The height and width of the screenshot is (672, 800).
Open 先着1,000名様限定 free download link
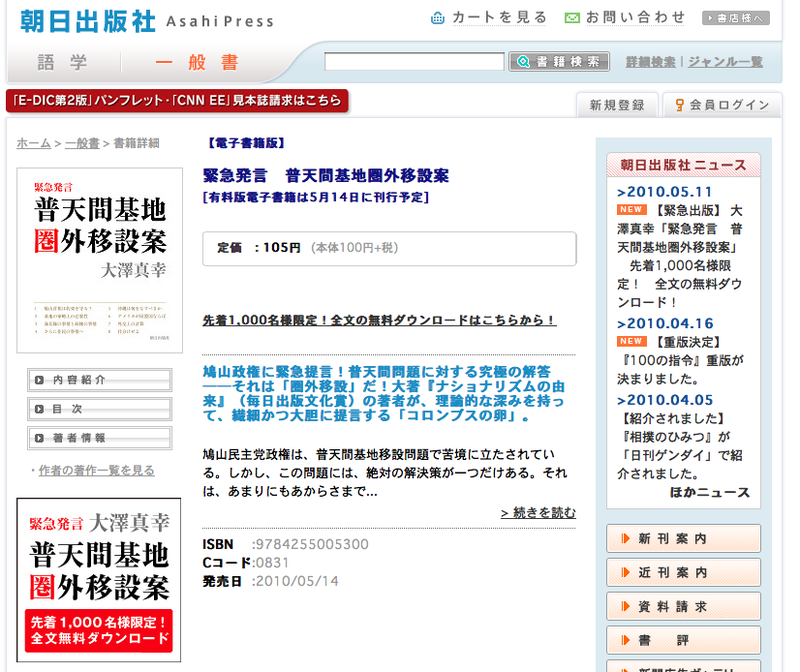(x=380, y=320)
